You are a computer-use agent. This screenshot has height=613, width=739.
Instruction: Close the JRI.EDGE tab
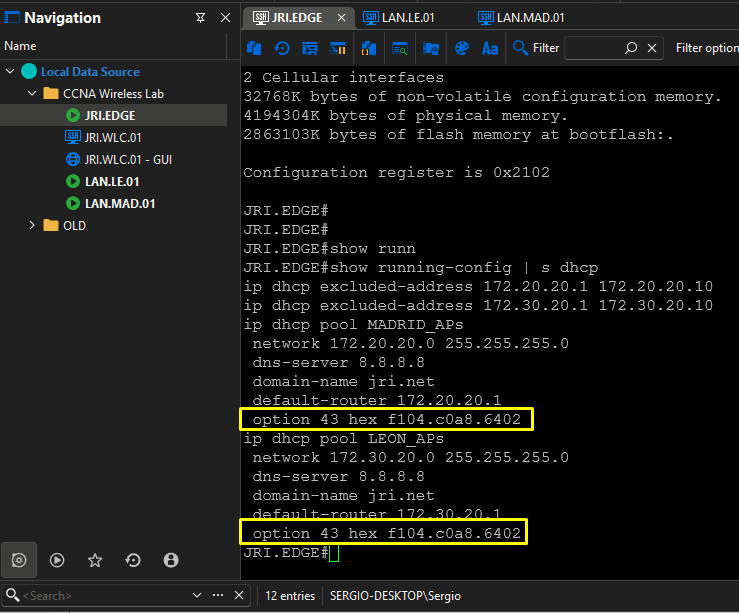(342, 18)
